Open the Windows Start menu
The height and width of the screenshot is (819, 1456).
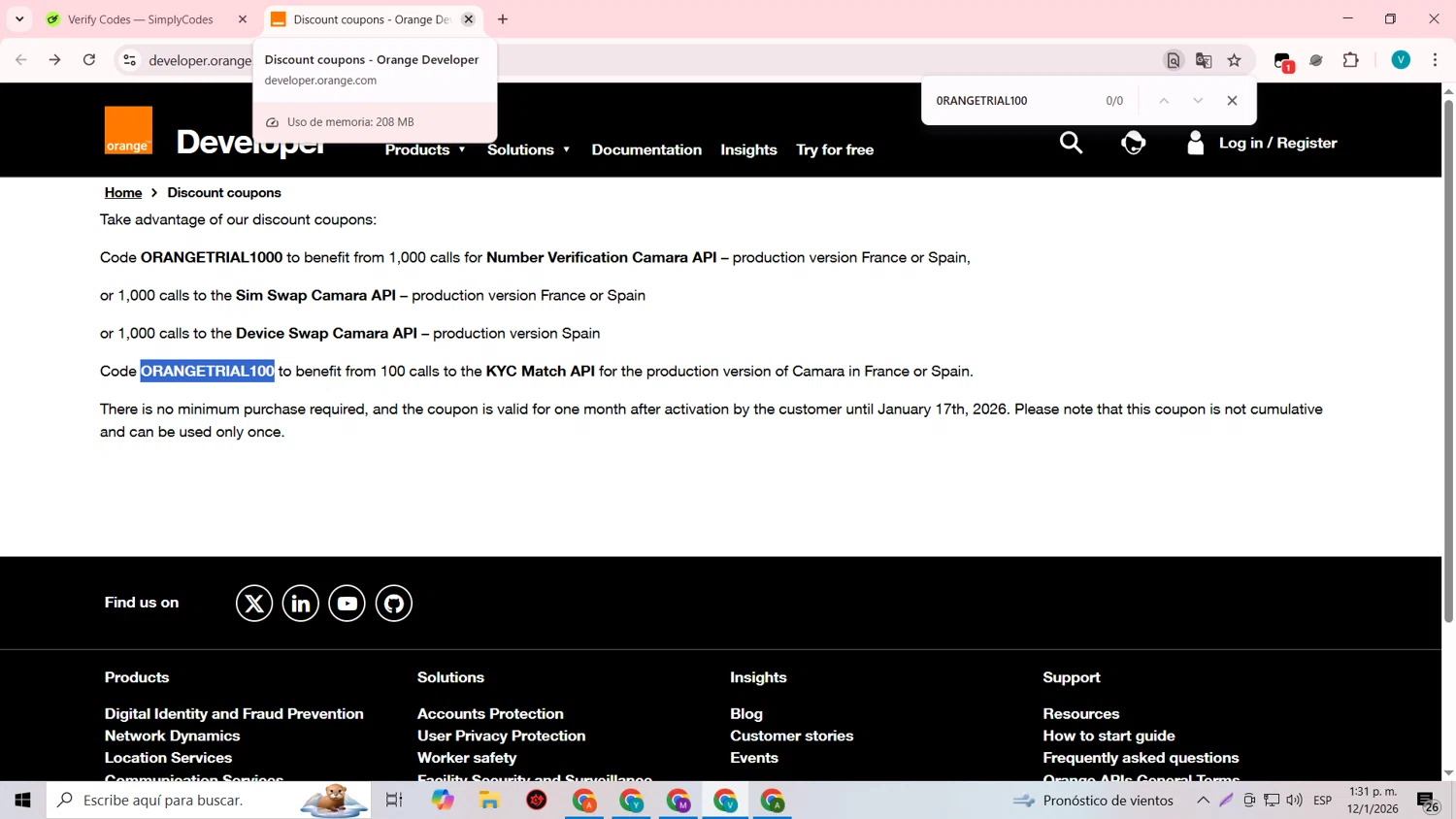(x=22, y=801)
